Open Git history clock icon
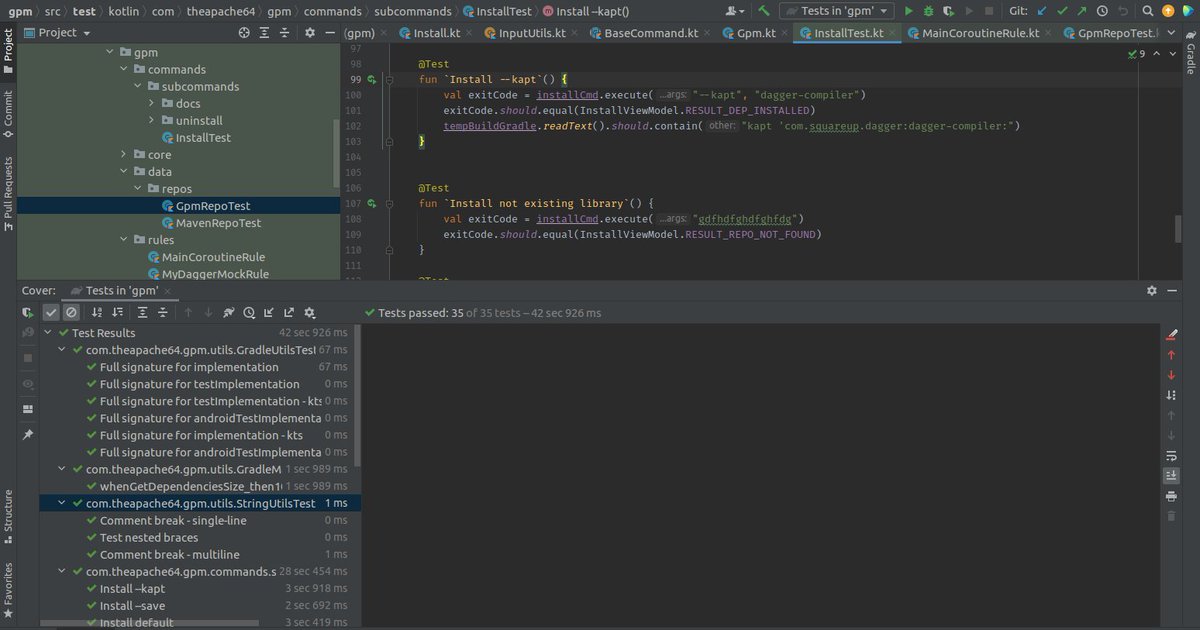 [x=1103, y=11]
